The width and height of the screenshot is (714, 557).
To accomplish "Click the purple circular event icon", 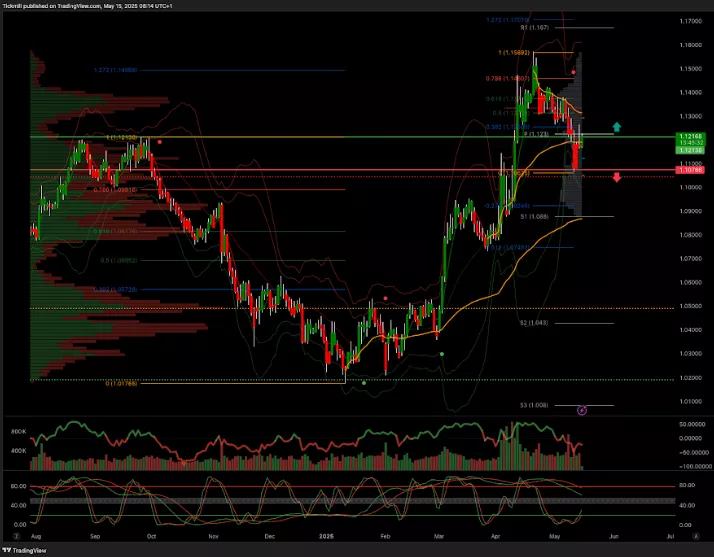I will (583, 410).
